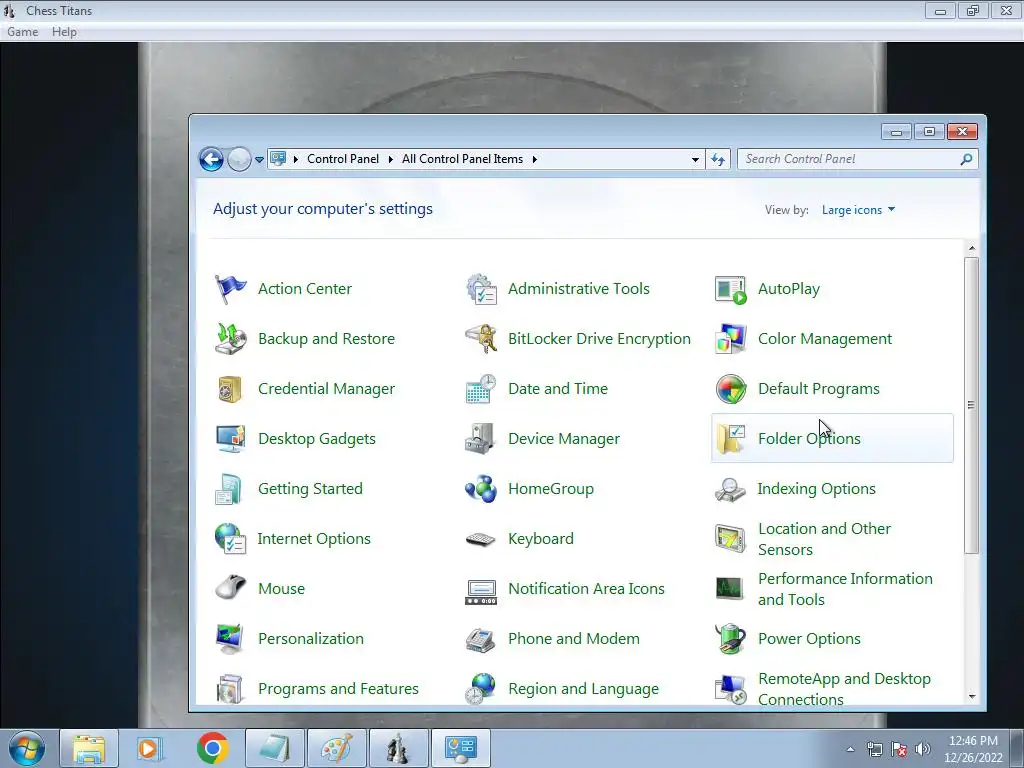Open the Windows Start button

(x=27, y=748)
